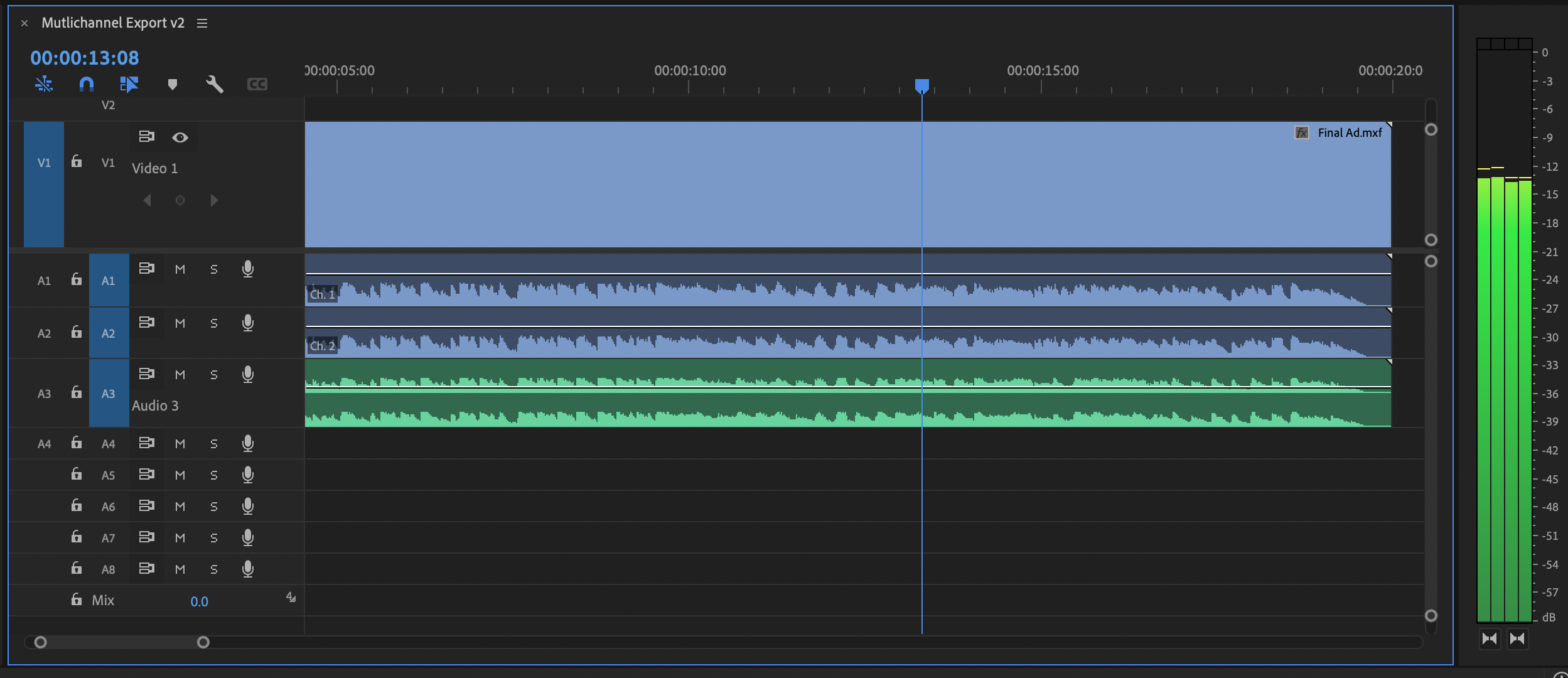Click the previous keyframe arrow on Video 1
Viewport: 1568px width, 678px height.
(x=148, y=200)
